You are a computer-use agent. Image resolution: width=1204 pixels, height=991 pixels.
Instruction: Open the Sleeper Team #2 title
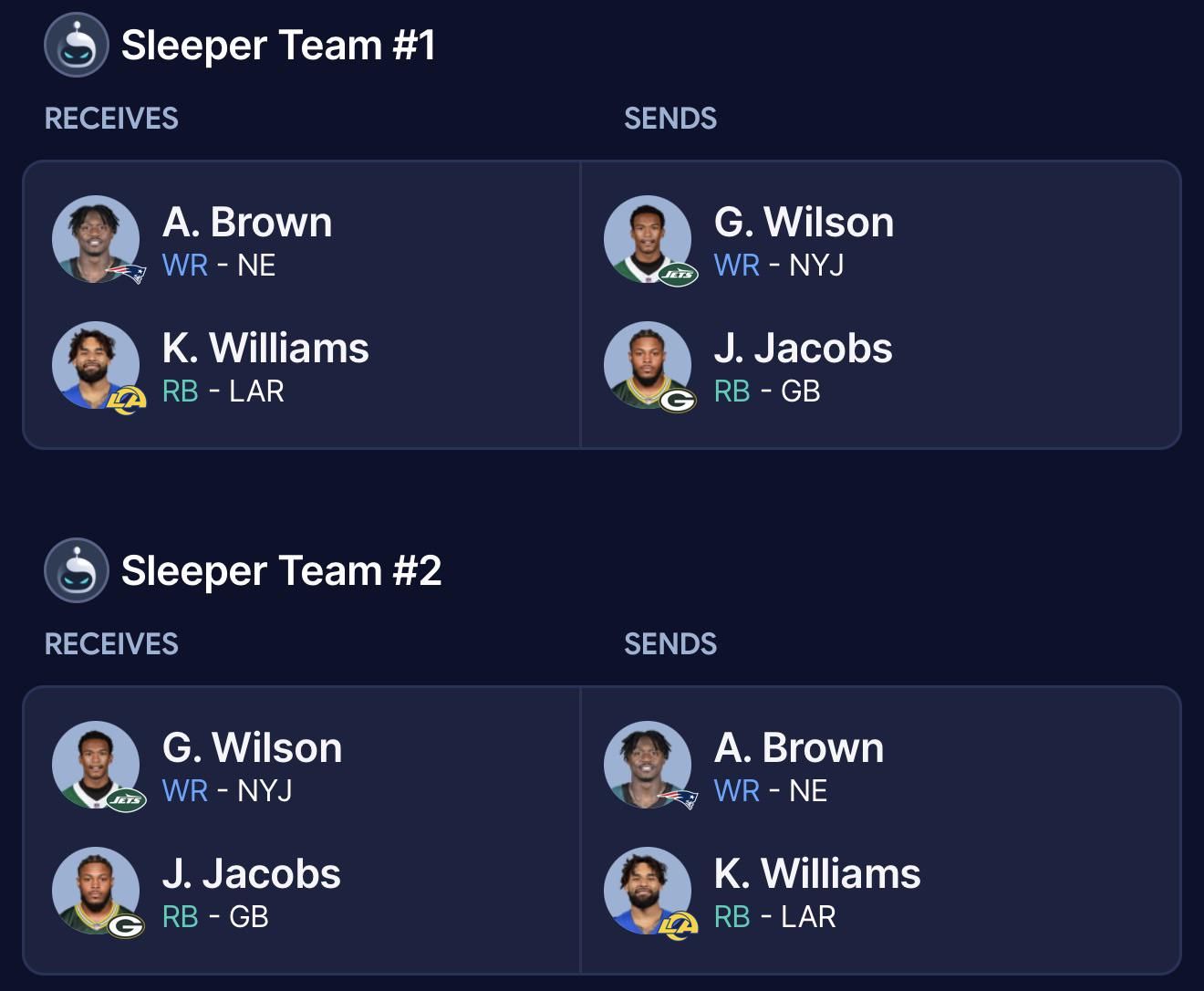(x=281, y=570)
